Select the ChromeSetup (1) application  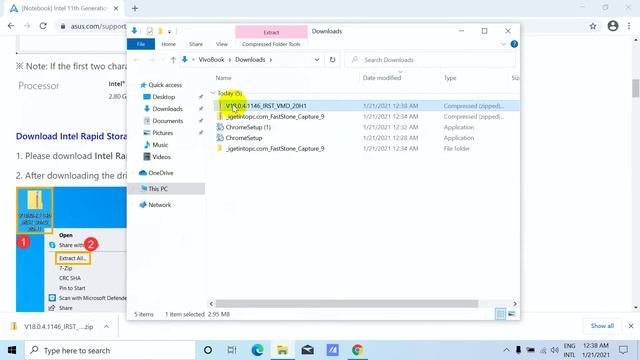coord(248,127)
